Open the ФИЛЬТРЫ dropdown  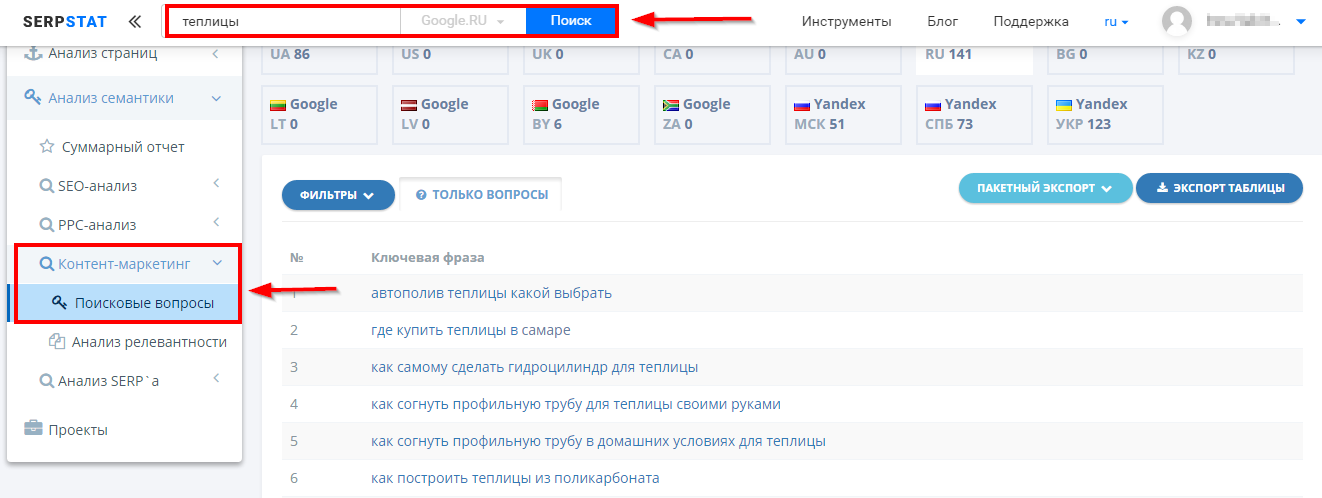click(338, 195)
